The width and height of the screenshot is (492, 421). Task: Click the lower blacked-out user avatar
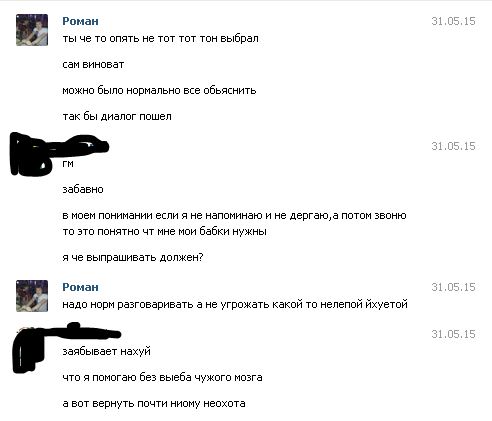(x=29, y=348)
